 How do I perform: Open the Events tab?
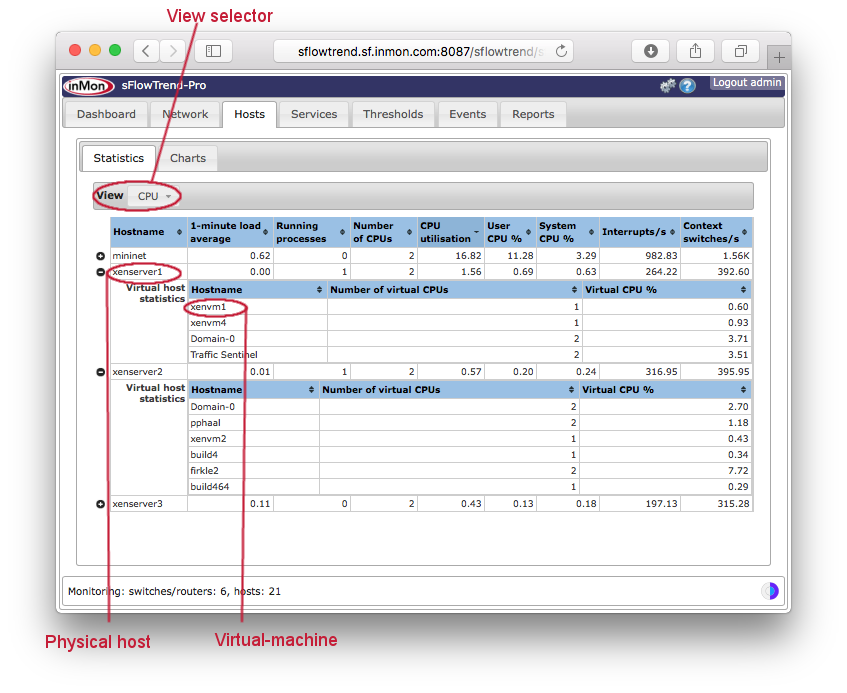point(467,114)
